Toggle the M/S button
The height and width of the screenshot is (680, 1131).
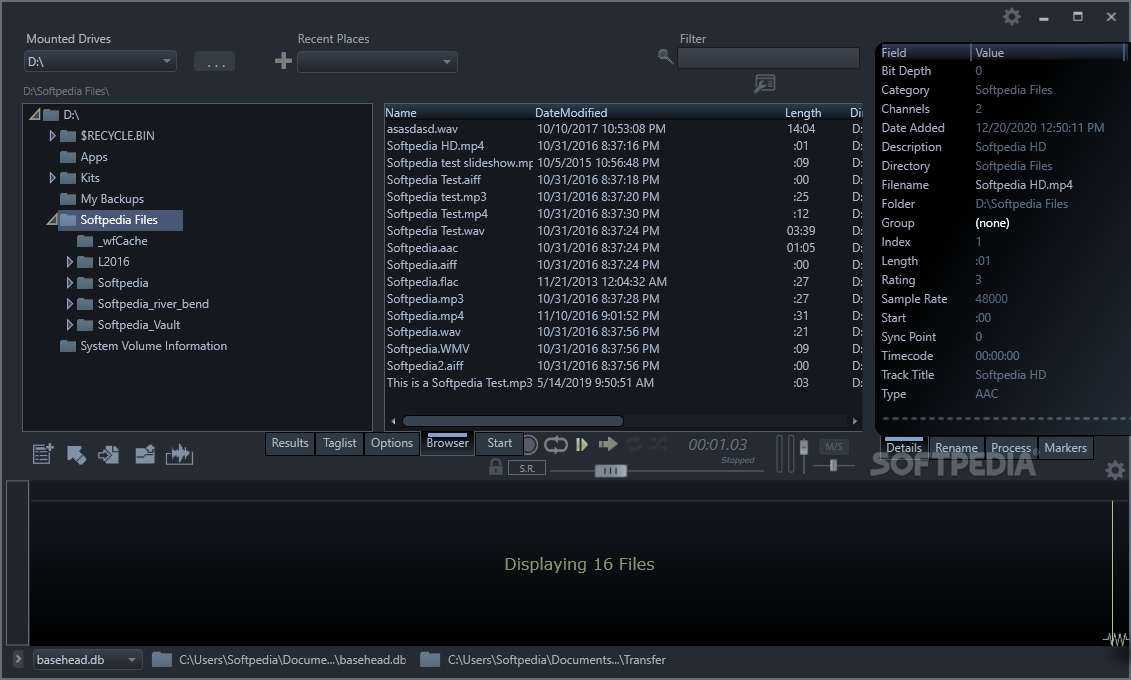(833, 446)
